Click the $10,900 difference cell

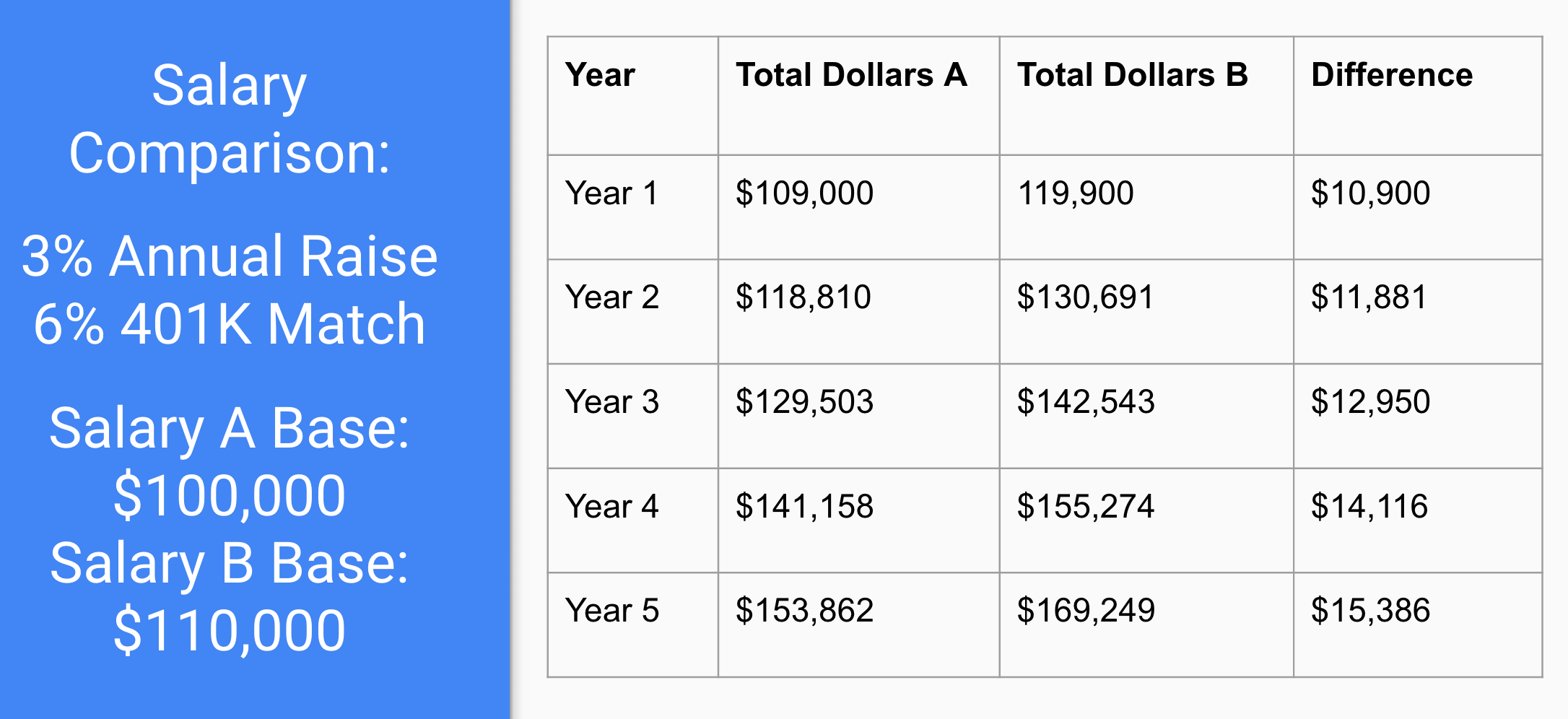click(x=1370, y=193)
